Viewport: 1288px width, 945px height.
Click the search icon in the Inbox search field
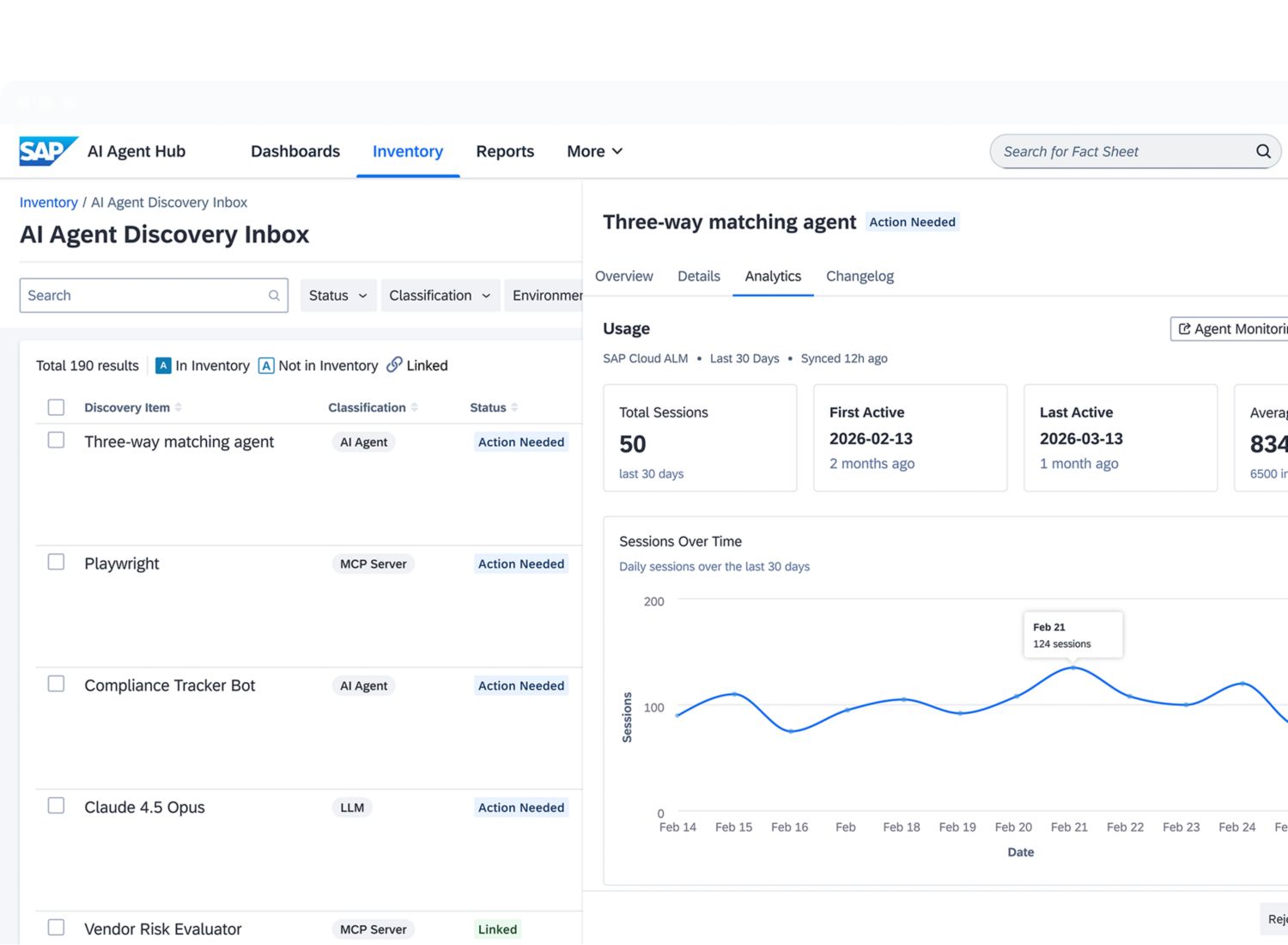pyautogui.click(x=274, y=296)
